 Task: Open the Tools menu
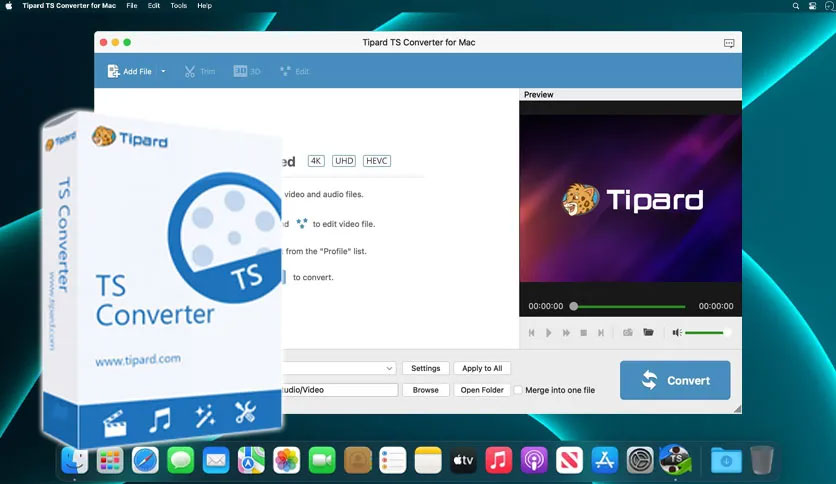point(179,6)
